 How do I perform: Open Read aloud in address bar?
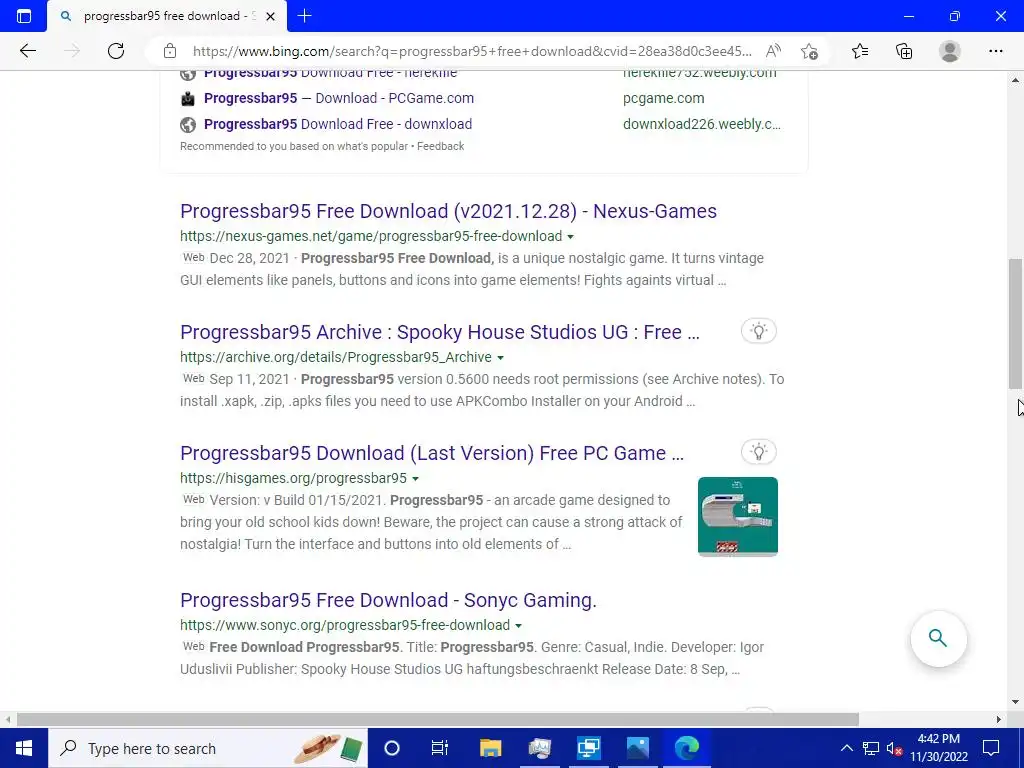click(x=773, y=51)
